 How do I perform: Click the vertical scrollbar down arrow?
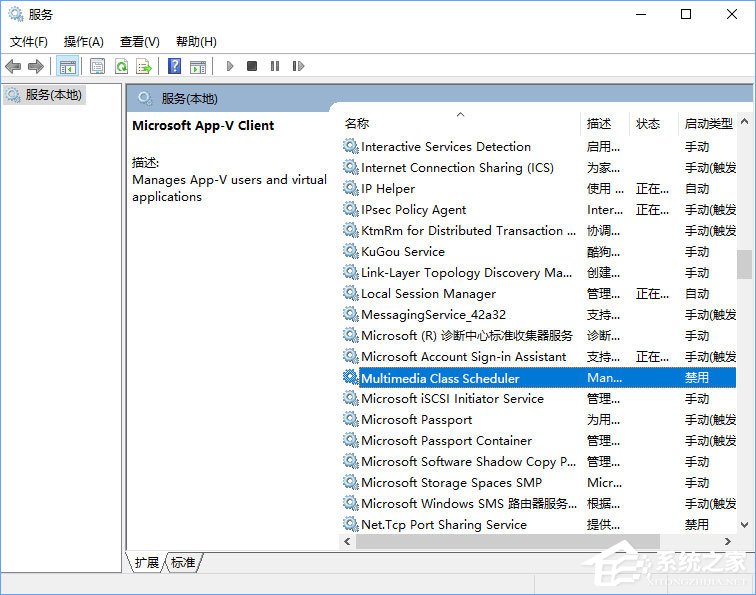[x=744, y=523]
